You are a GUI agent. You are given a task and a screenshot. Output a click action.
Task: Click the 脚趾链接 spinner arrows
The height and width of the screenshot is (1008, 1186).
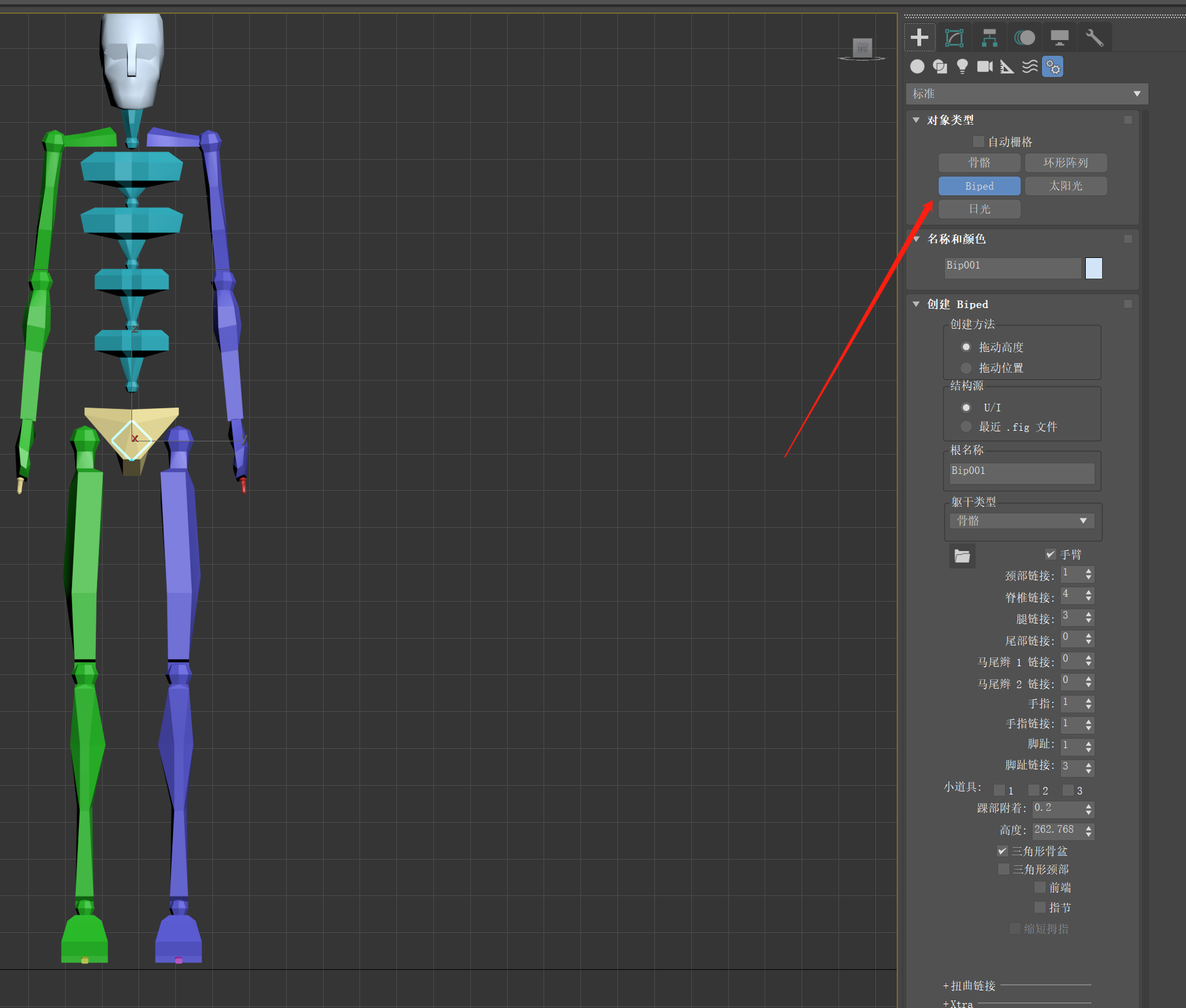pyautogui.click(x=1089, y=768)
